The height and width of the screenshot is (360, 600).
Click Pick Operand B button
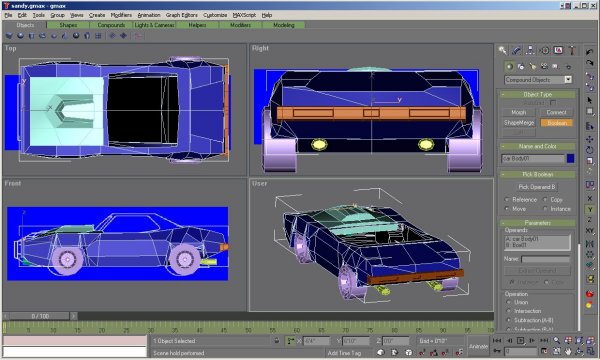tap(536, 187)
